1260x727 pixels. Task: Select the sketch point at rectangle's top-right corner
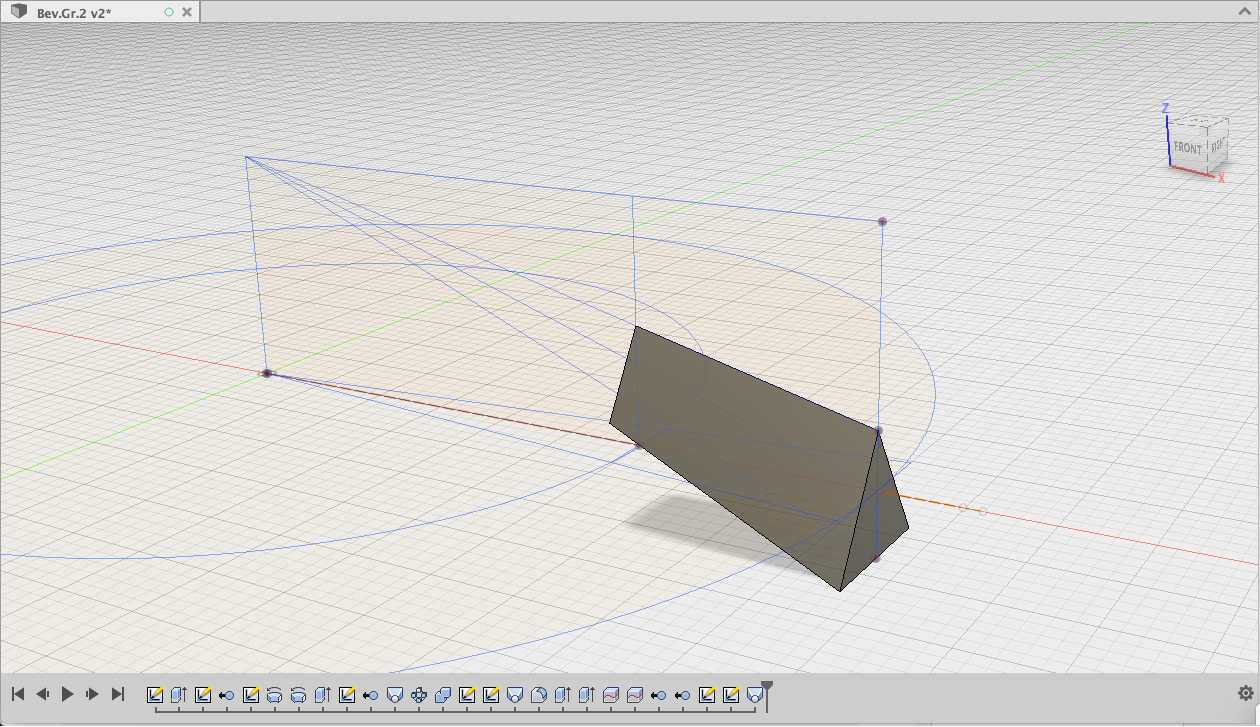[x=882, y=221]
